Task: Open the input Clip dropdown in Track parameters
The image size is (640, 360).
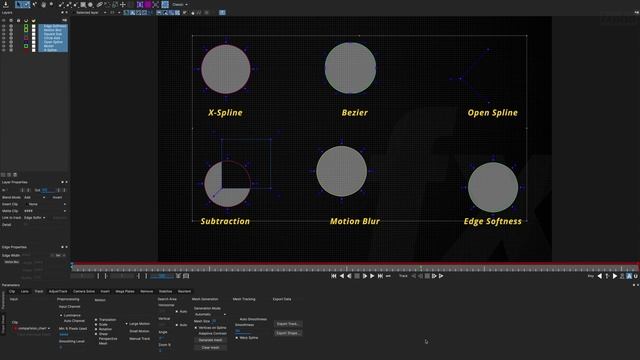Action: pyautogui.click(x=32, y=328)
